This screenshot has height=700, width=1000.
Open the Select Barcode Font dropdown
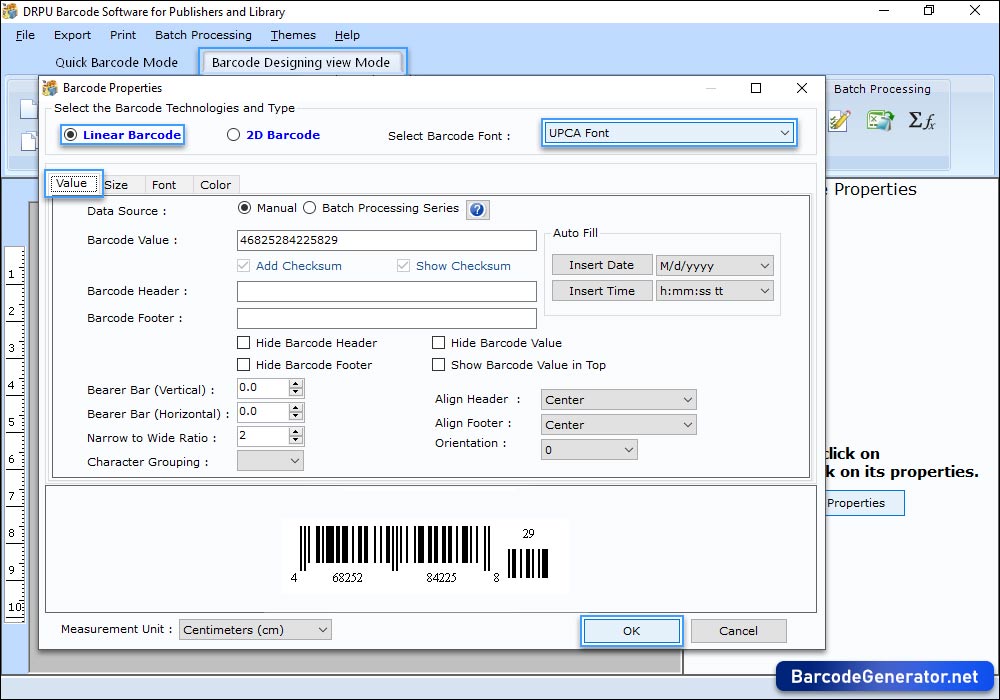[786, 131]
